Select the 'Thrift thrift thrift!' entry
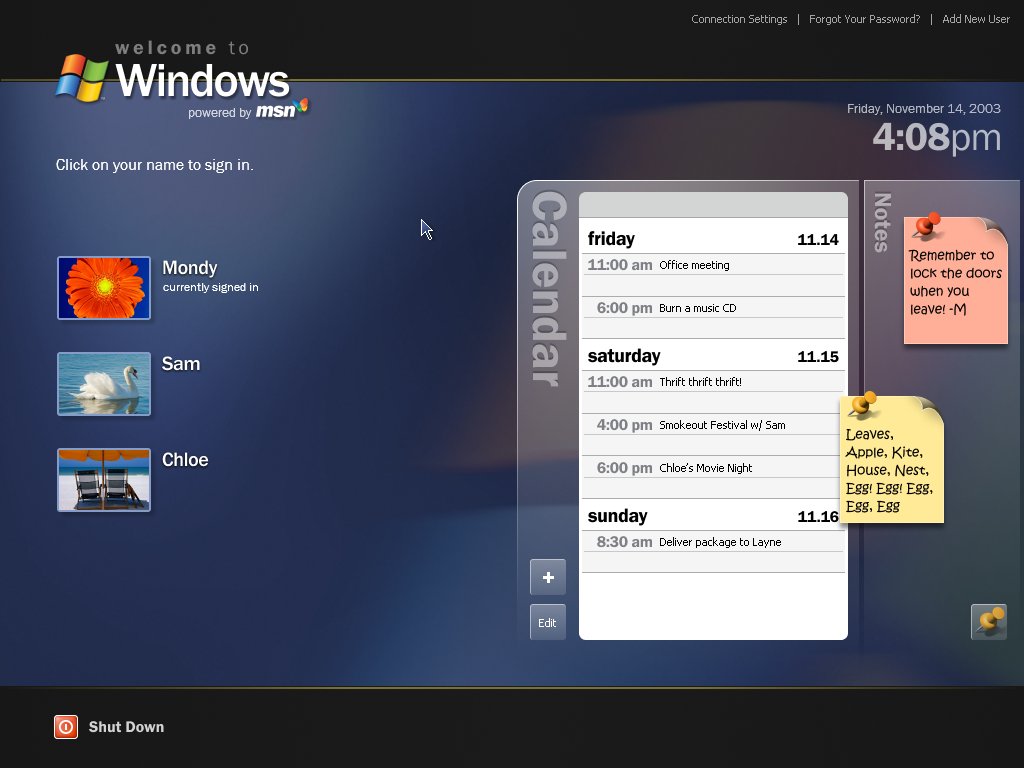The image size is (1024, 768). (x=713, y=381)
